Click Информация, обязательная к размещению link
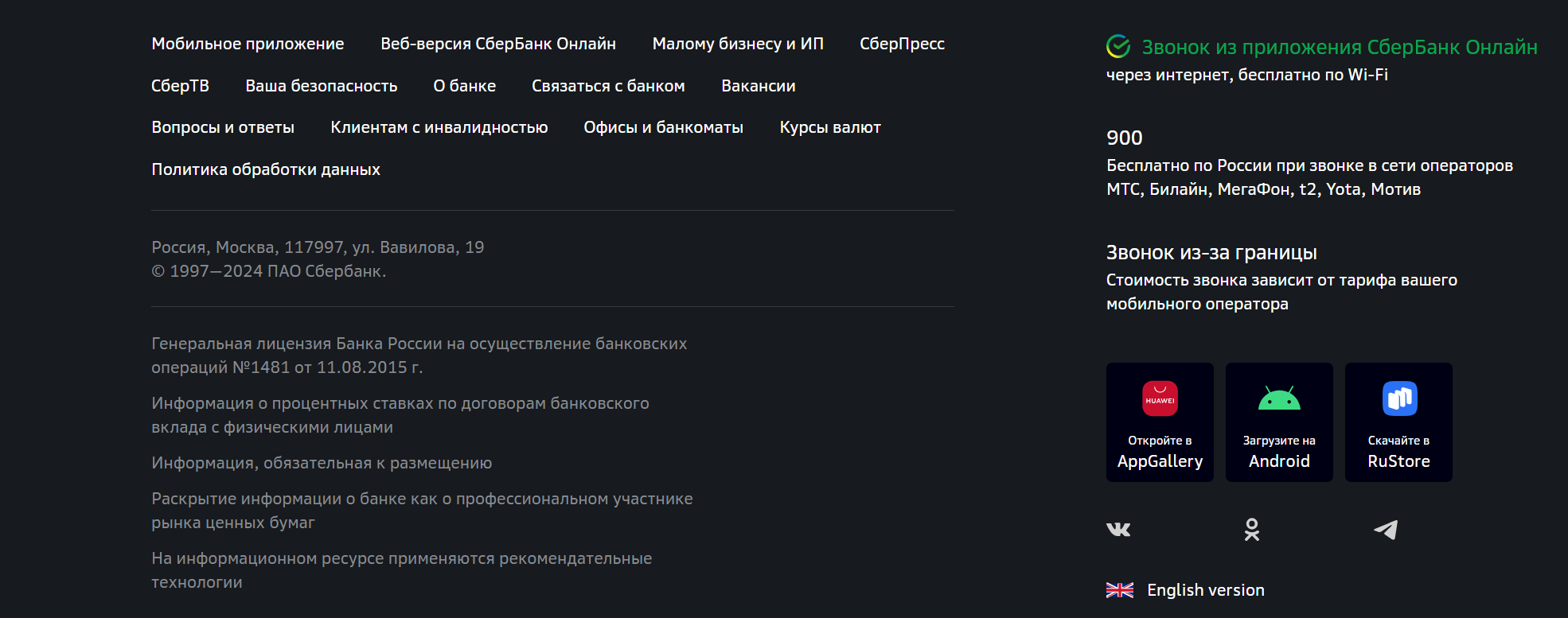 [322, 463]
